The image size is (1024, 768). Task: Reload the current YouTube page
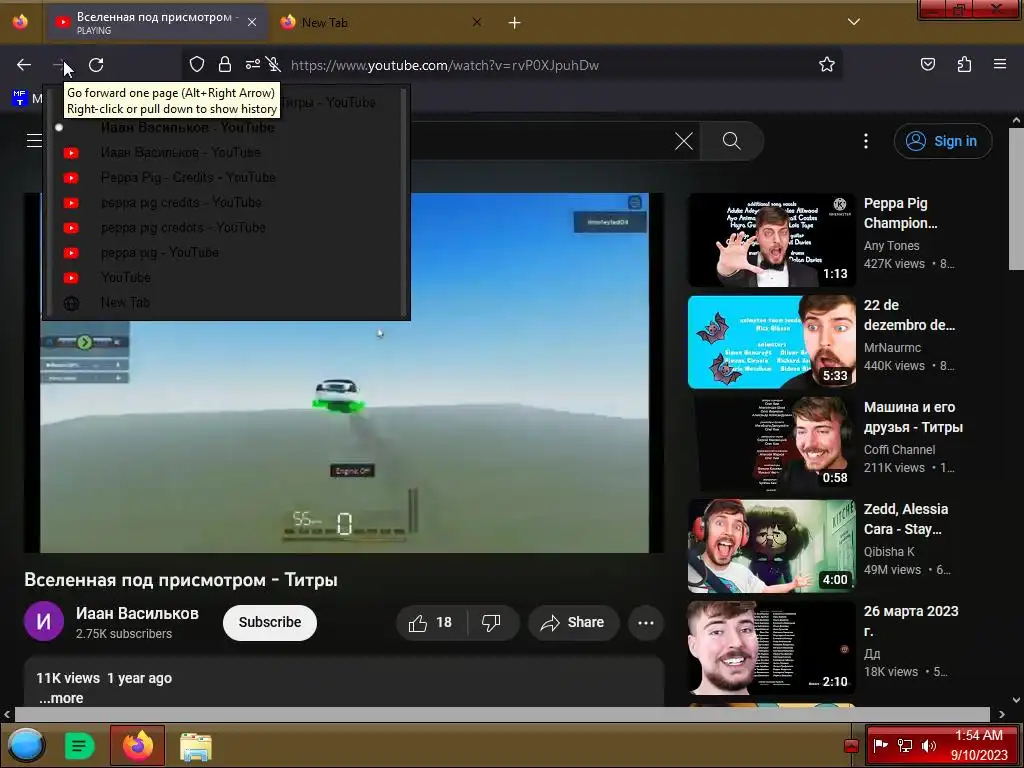tap(96, 65)
